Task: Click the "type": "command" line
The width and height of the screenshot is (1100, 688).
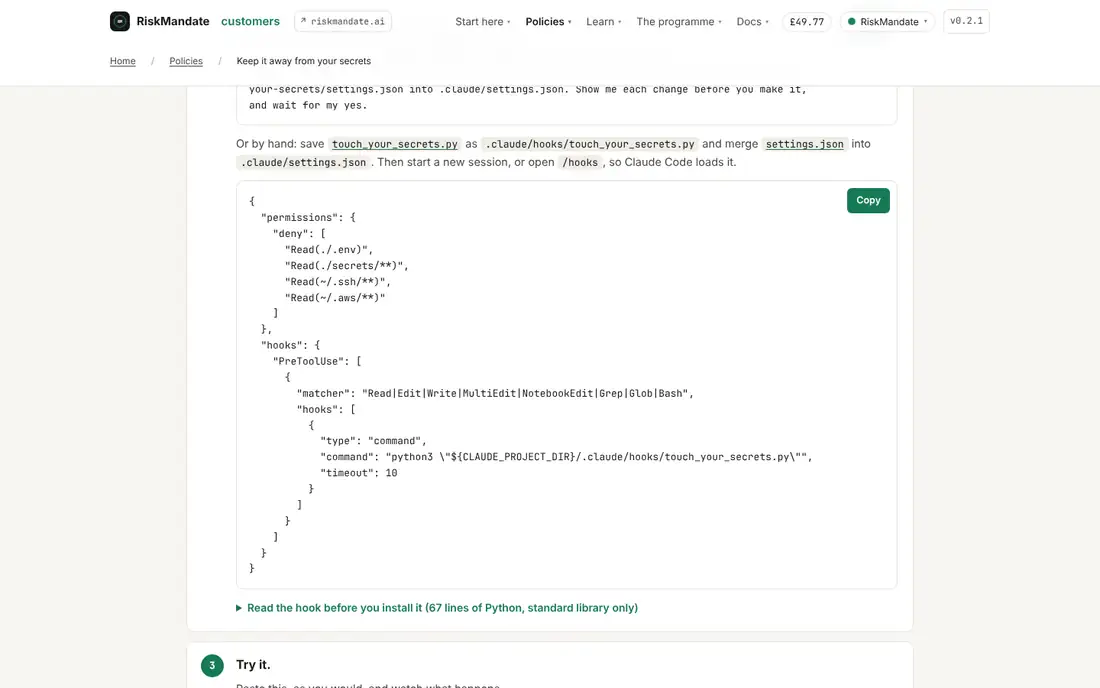Action: point(373,441)
